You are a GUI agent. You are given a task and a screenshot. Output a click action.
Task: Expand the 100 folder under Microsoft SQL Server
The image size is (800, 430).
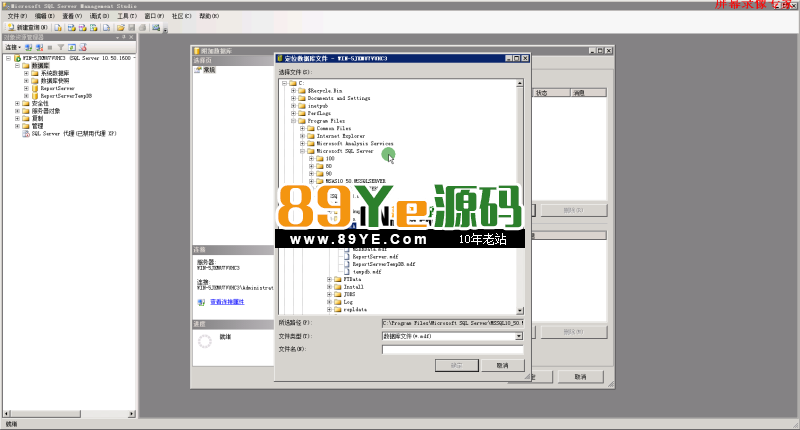point(311,159)
